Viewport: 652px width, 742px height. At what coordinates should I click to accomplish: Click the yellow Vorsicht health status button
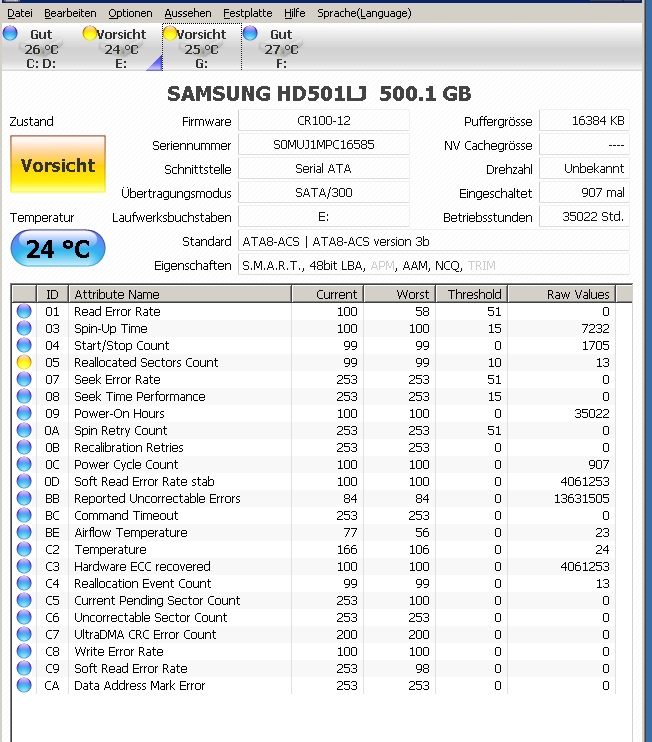pos(58,164)
